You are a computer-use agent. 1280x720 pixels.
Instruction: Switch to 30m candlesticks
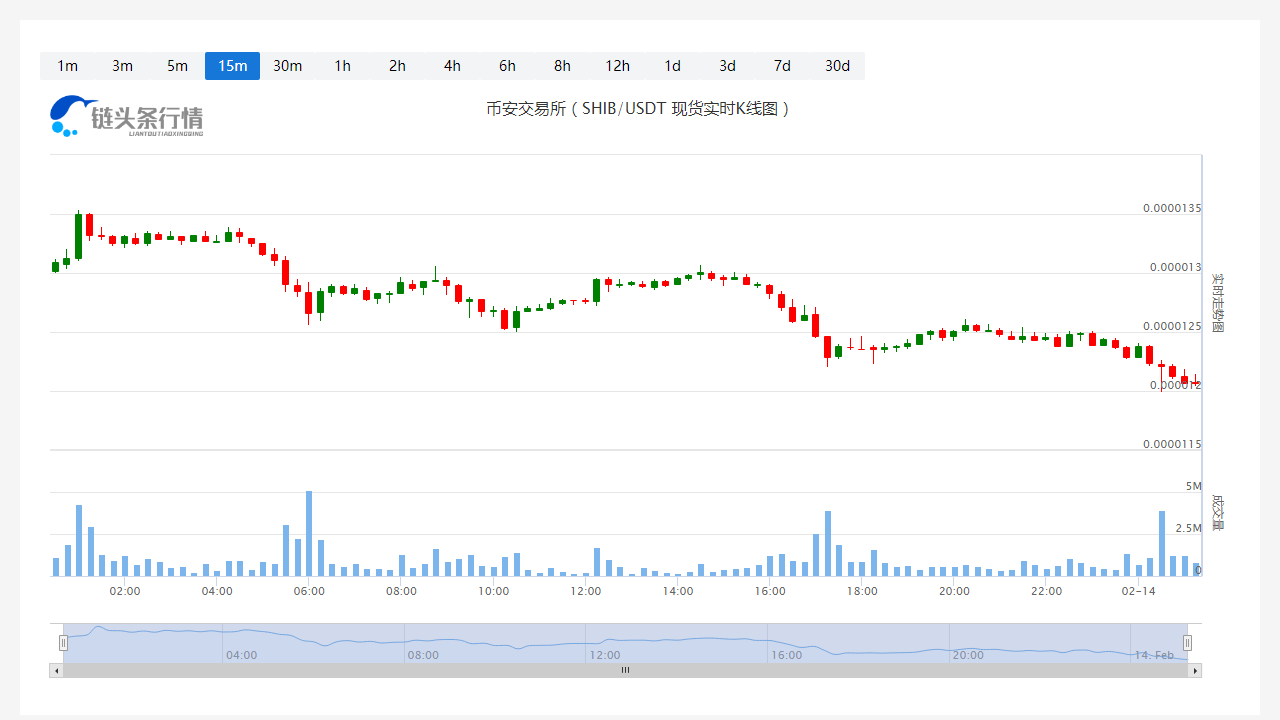pos(287,66)
